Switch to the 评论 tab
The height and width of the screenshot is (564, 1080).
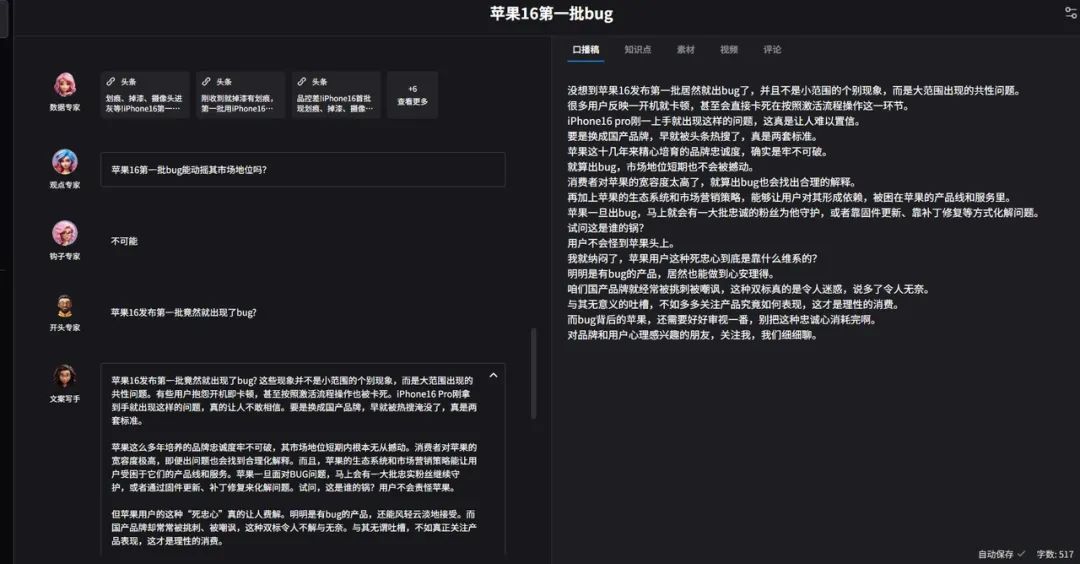tap(772, 50)
